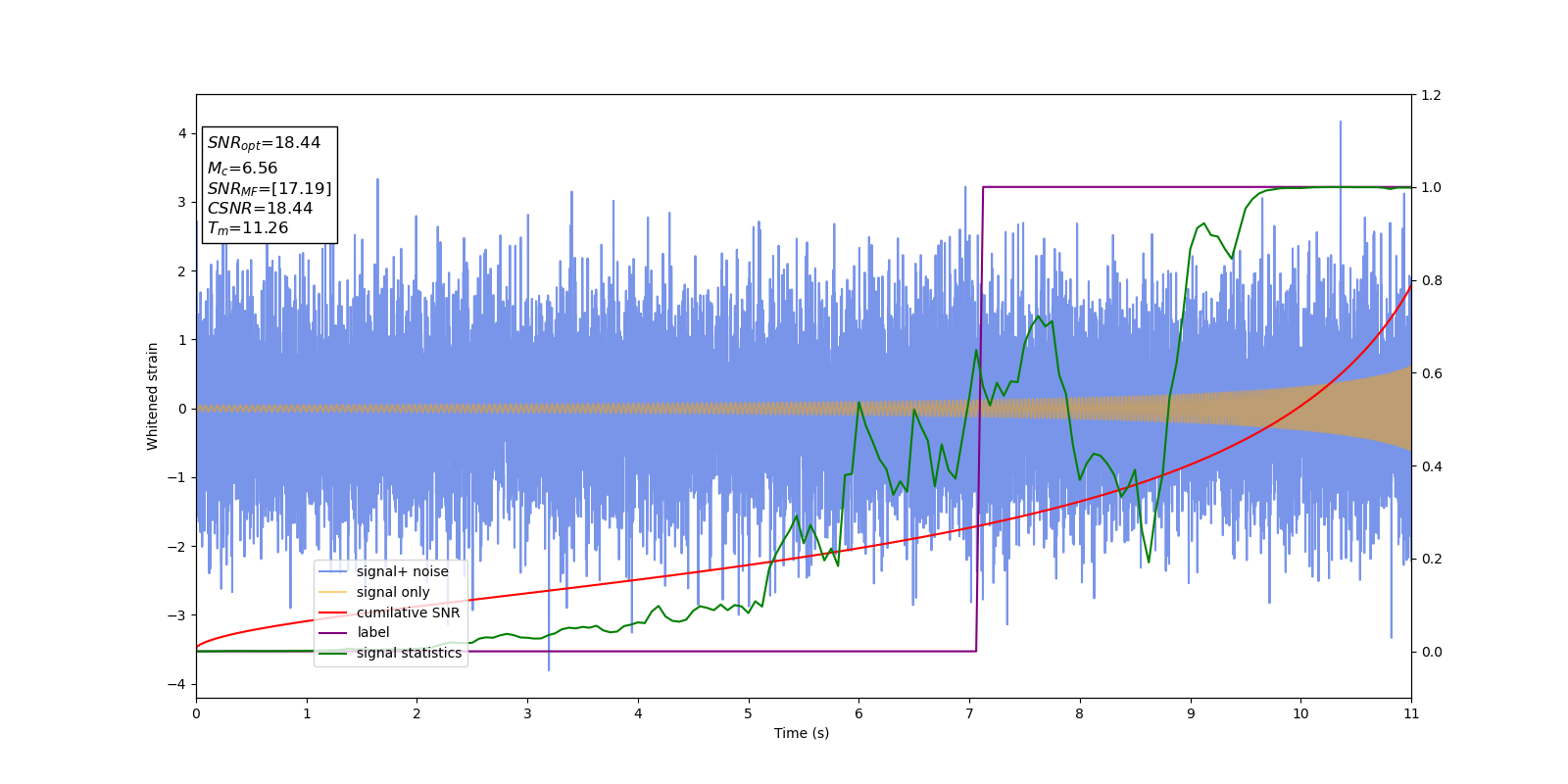Click the blue signal+ noise legend line
This screenshot has height=784, width=1568.
click(333, 571)
